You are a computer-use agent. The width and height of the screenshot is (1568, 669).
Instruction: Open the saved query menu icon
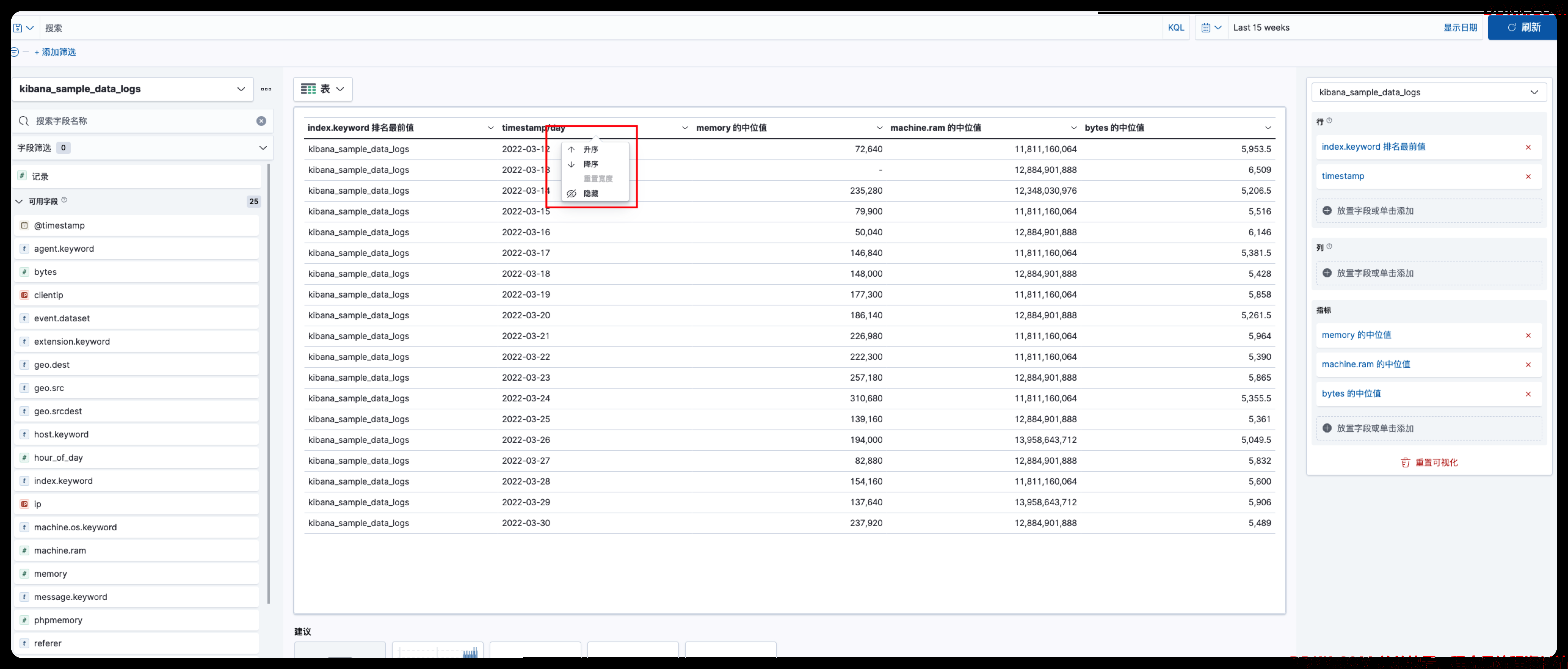(23, 28)
